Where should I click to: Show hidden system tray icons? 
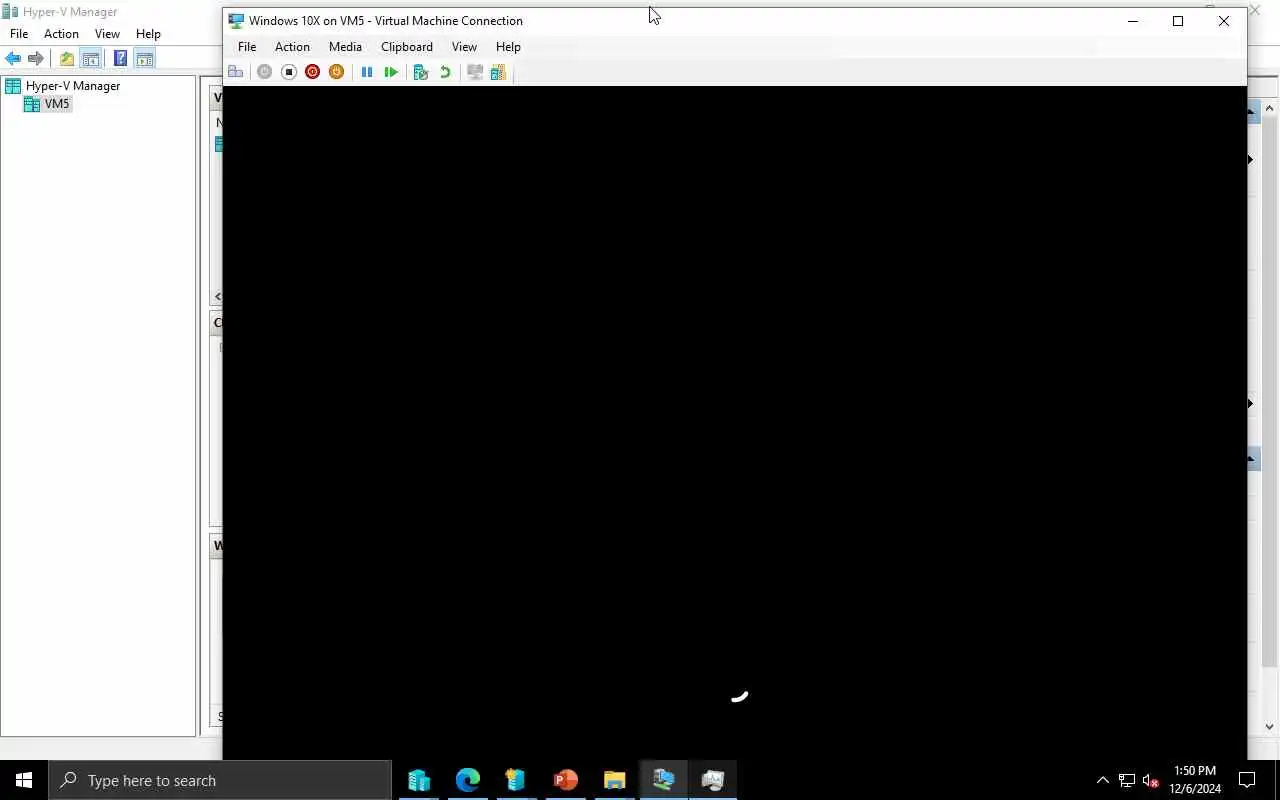tap(1103, 780)
